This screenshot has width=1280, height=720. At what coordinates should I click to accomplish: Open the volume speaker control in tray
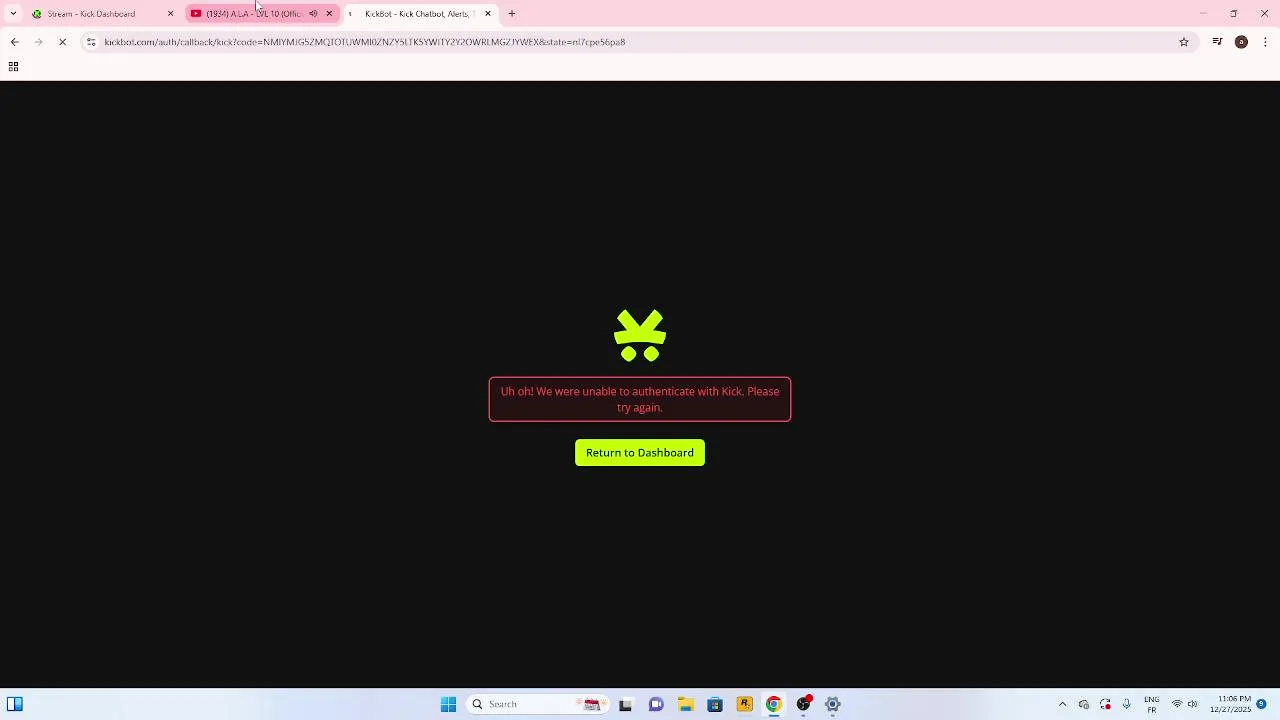click(1193, 704)
